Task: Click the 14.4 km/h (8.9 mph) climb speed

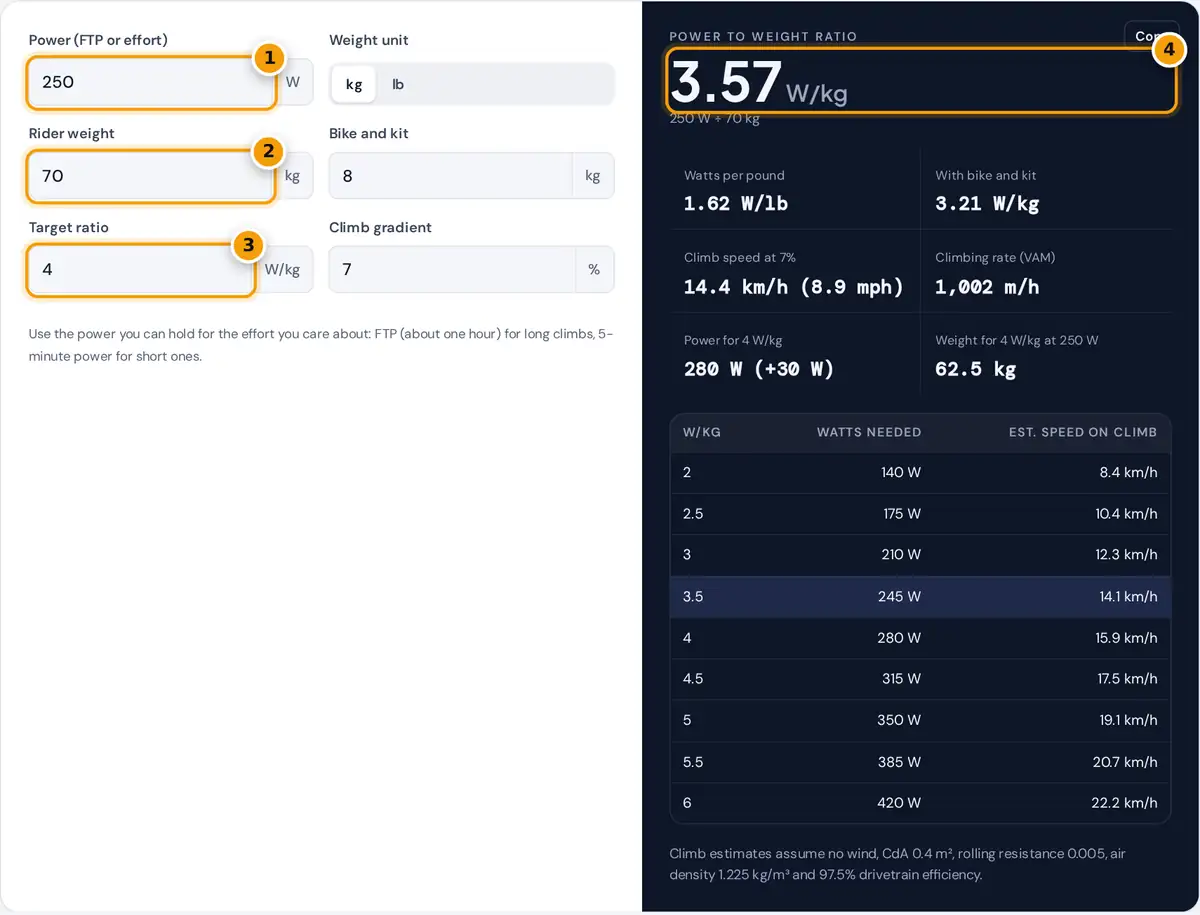Action: pyautogui.click(x=793, y=286)
